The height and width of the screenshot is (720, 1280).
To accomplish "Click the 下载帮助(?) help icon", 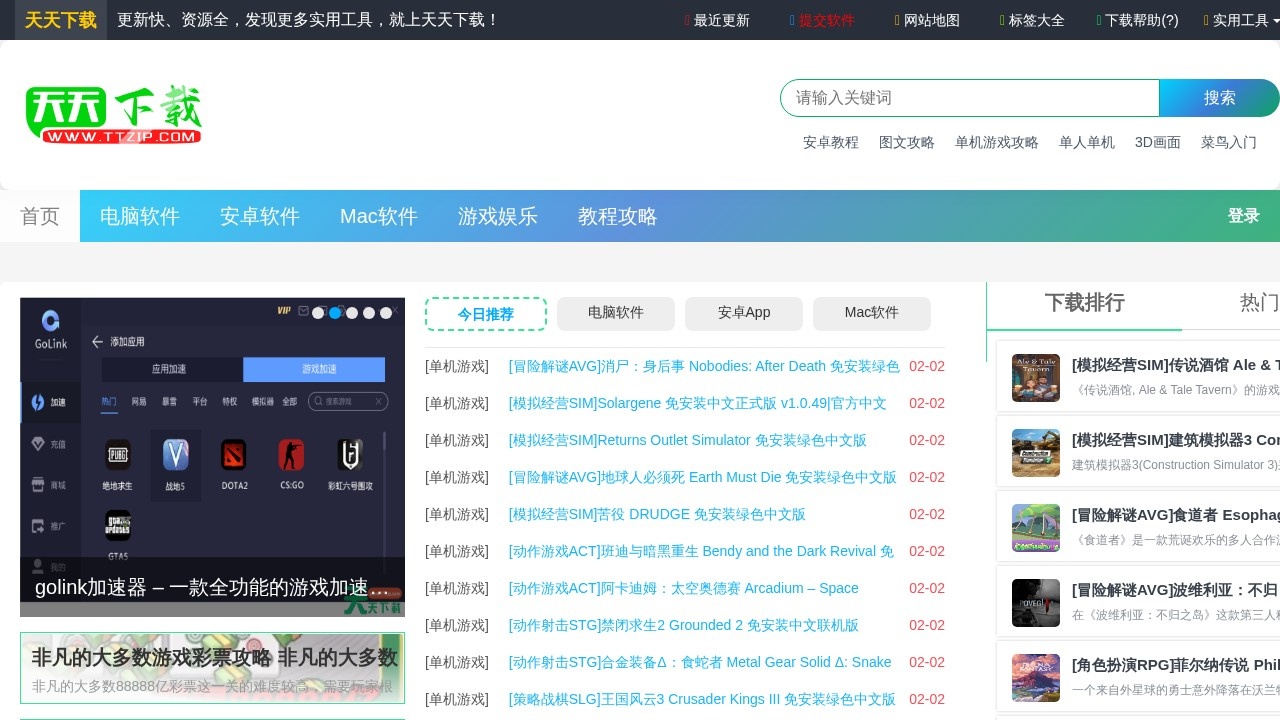I will click(x=1137, y=20).
